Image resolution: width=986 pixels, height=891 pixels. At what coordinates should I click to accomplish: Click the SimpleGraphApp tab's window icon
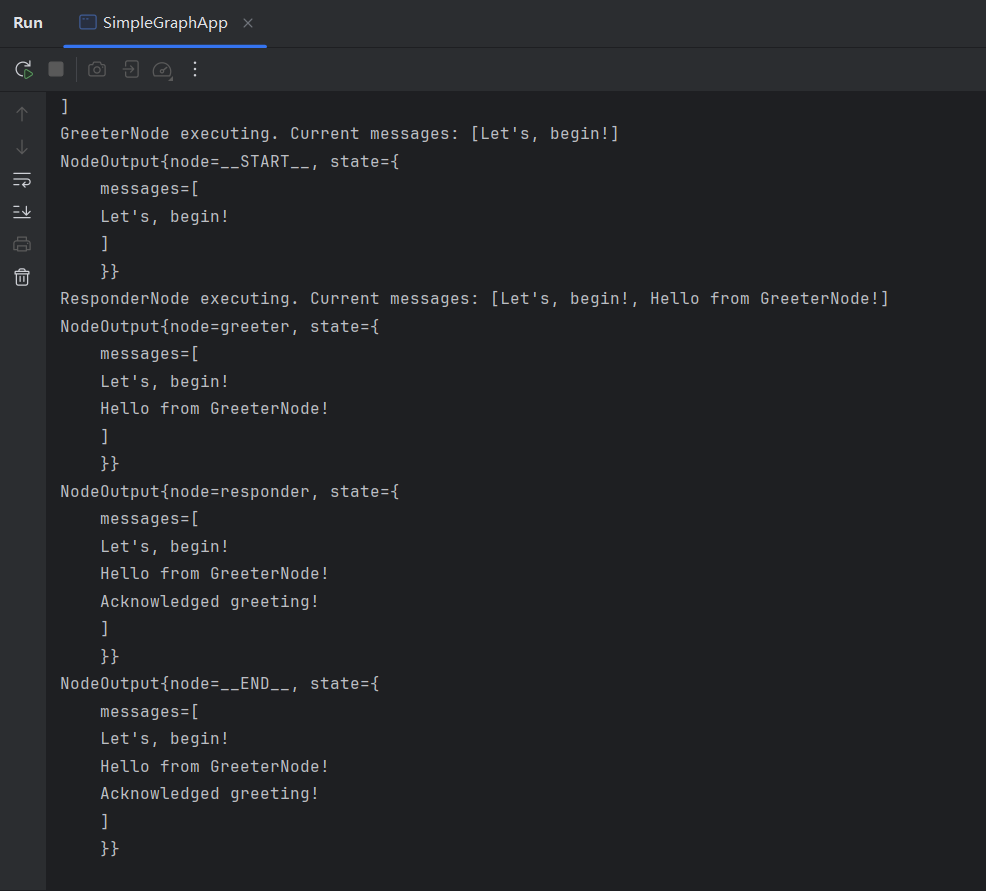coord(88,23)
